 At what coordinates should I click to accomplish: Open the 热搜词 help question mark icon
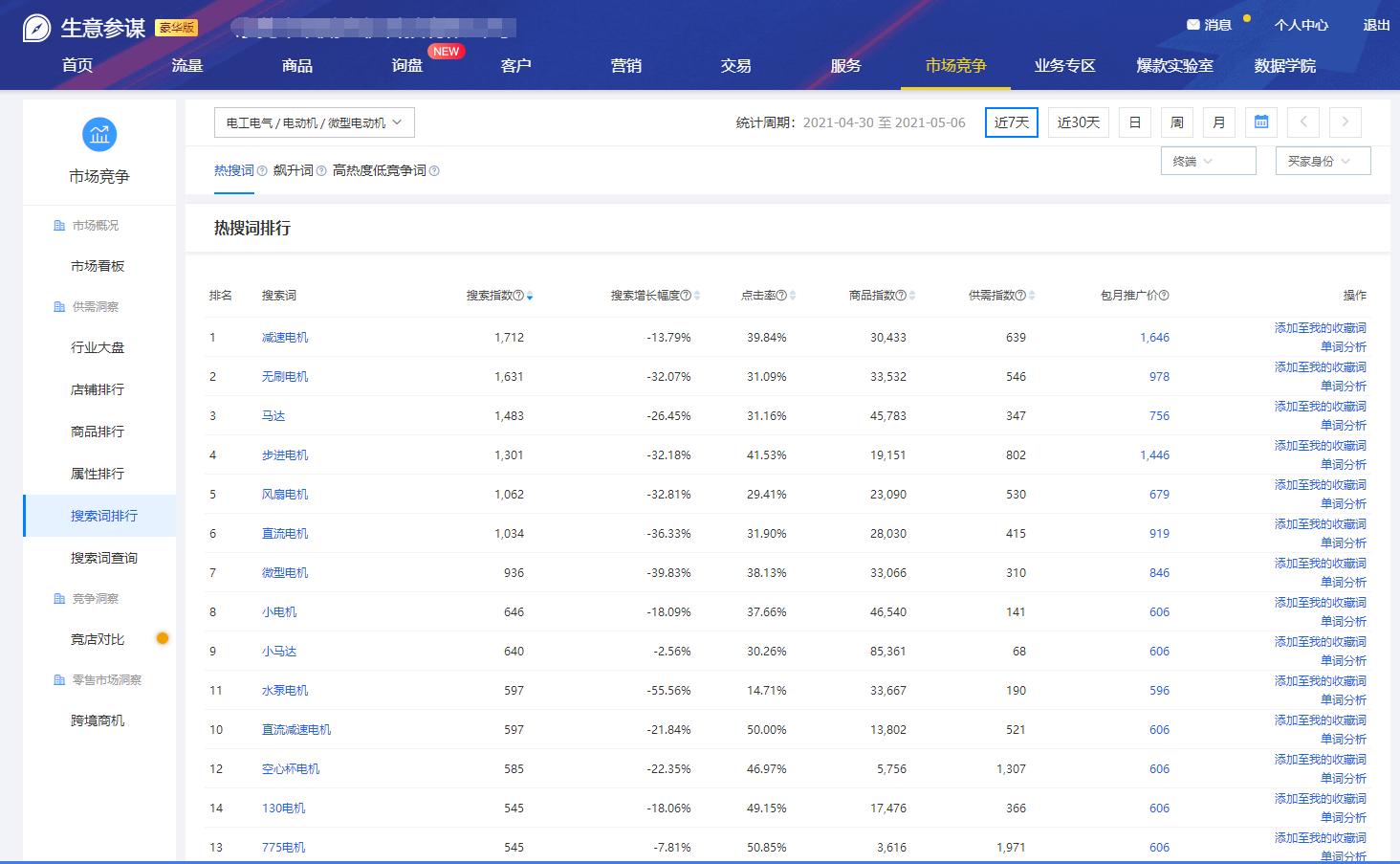coord(261,169)
